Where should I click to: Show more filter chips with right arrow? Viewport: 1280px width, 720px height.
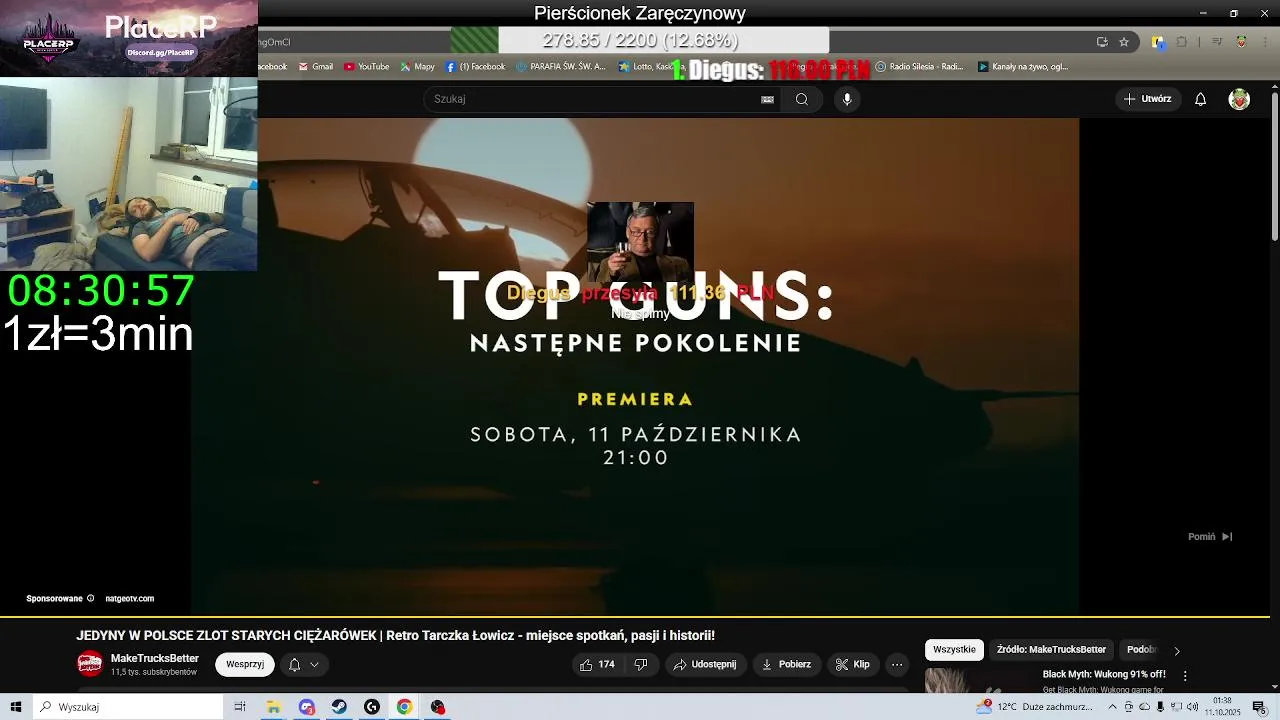pyautogui.click(x=1177, y=650)
